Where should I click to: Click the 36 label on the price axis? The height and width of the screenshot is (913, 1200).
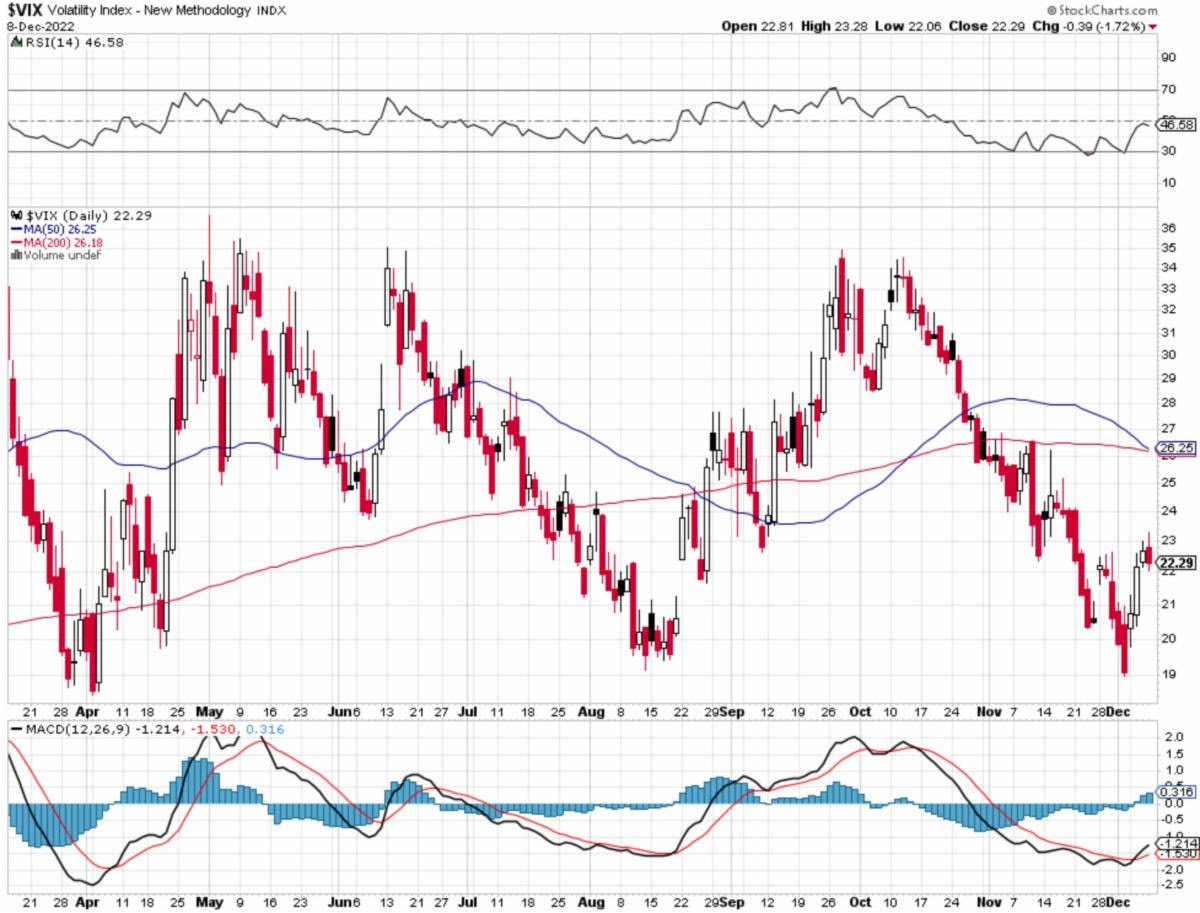[1168, 227]
